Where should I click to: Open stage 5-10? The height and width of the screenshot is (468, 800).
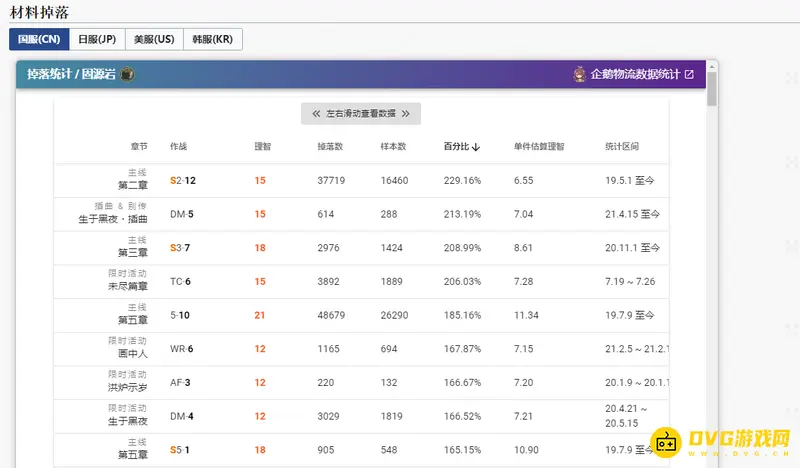(180, 315)
